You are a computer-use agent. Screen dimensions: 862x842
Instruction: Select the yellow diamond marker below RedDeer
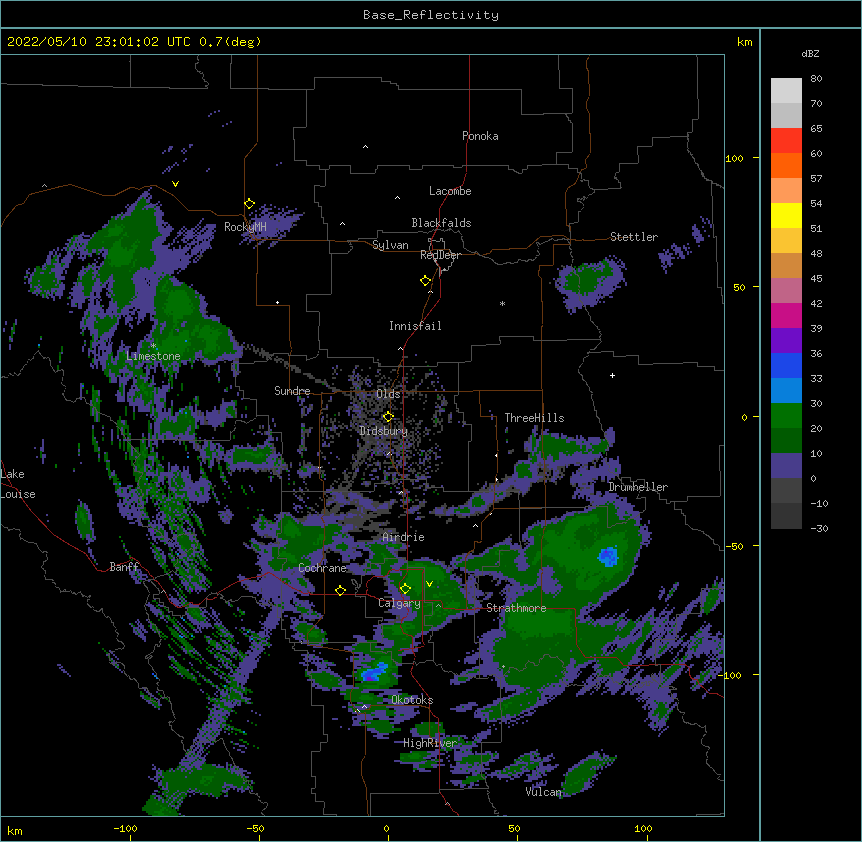click(x=425, y=281)
